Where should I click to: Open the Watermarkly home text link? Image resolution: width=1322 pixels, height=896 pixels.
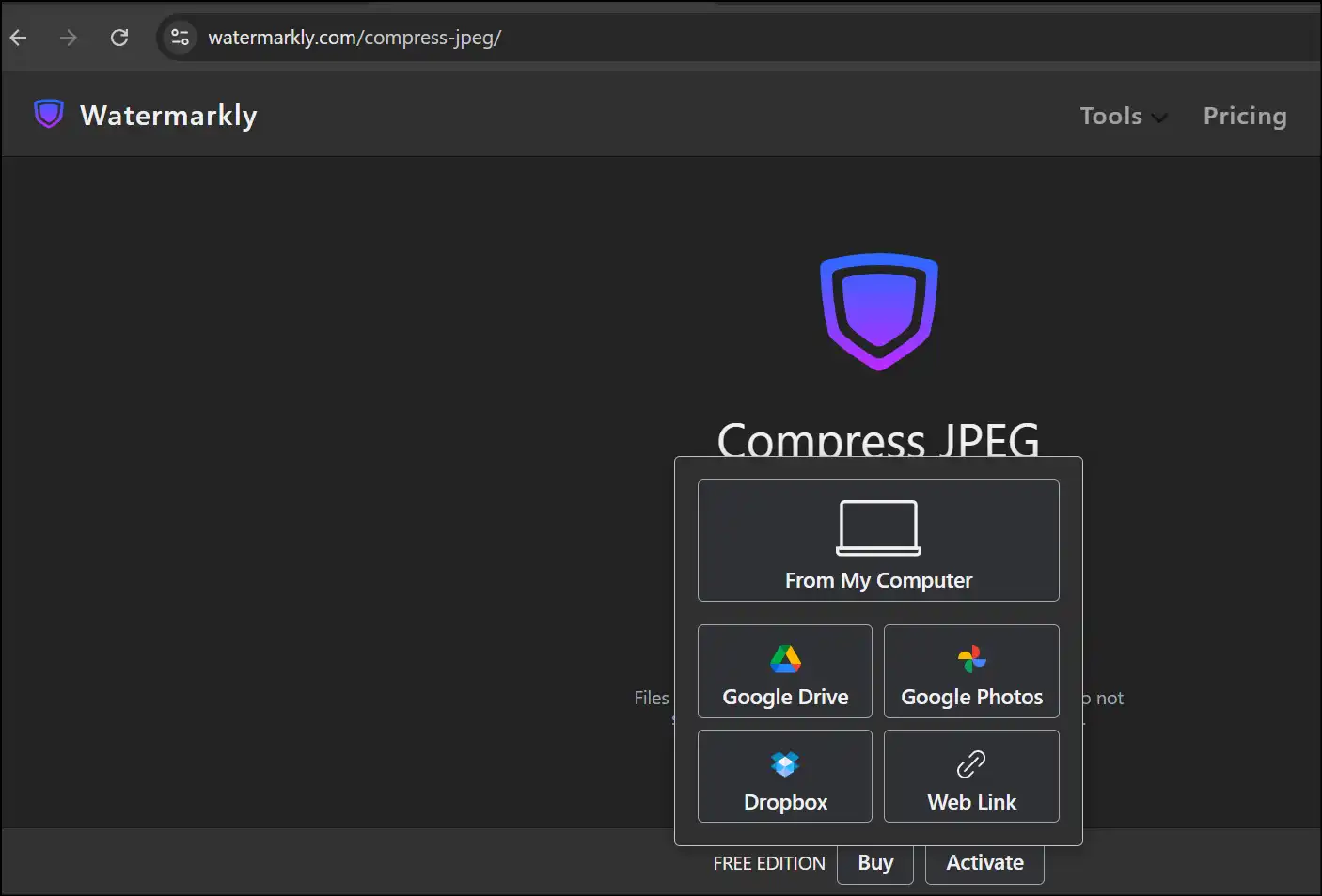tap(168, 116)
